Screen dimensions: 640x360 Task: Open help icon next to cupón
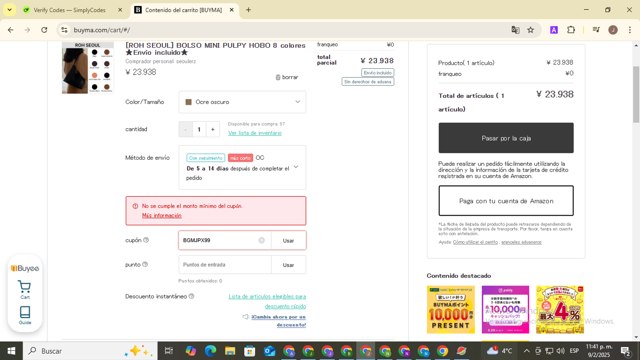[146, 240]
